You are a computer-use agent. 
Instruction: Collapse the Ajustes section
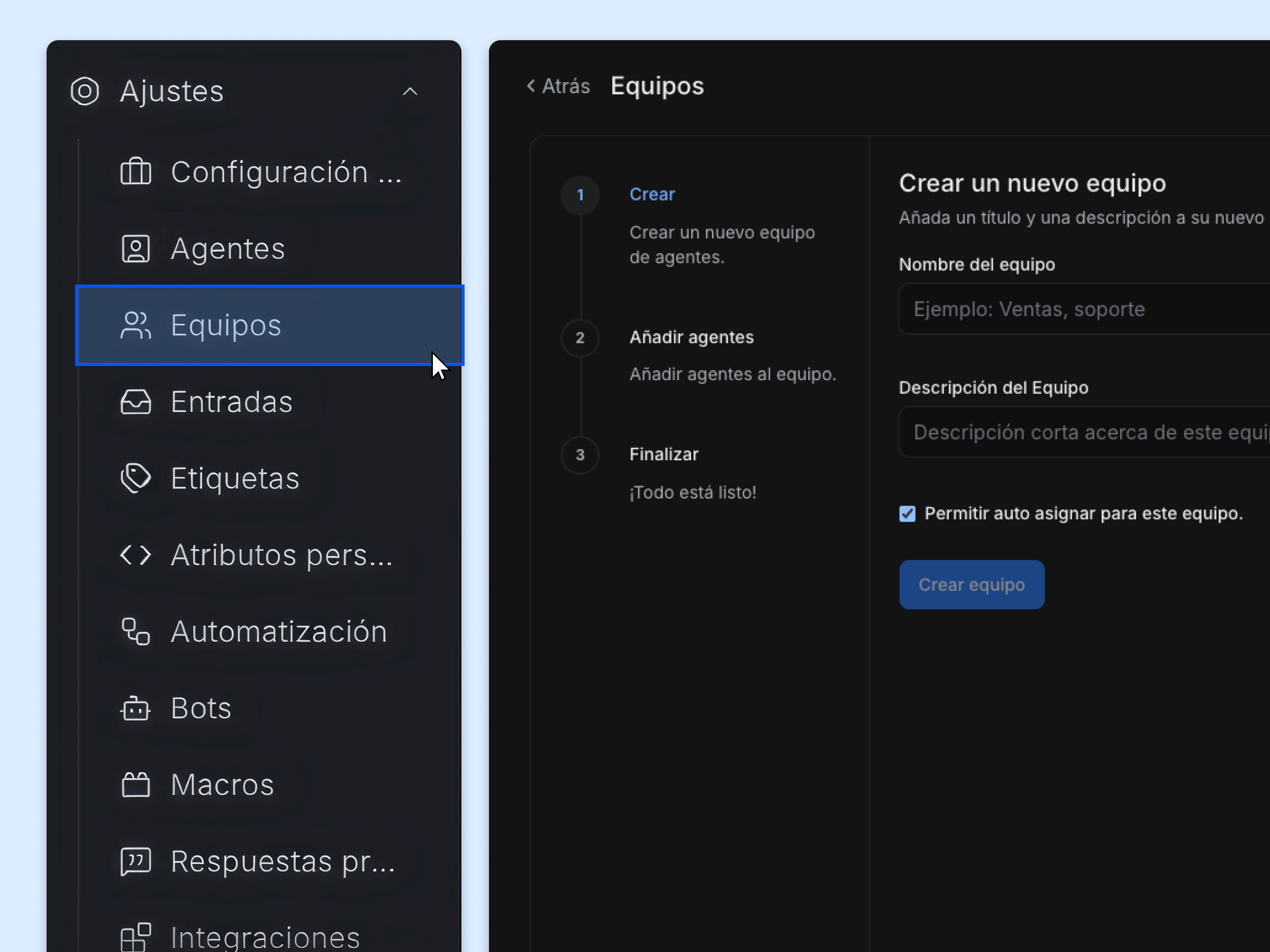(x=410, y=90)
